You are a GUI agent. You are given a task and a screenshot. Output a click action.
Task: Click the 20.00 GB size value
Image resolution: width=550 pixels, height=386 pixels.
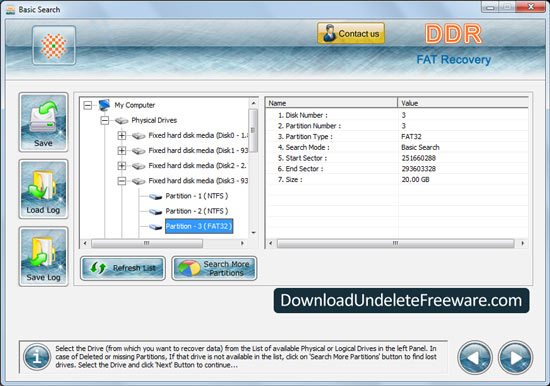415,179
